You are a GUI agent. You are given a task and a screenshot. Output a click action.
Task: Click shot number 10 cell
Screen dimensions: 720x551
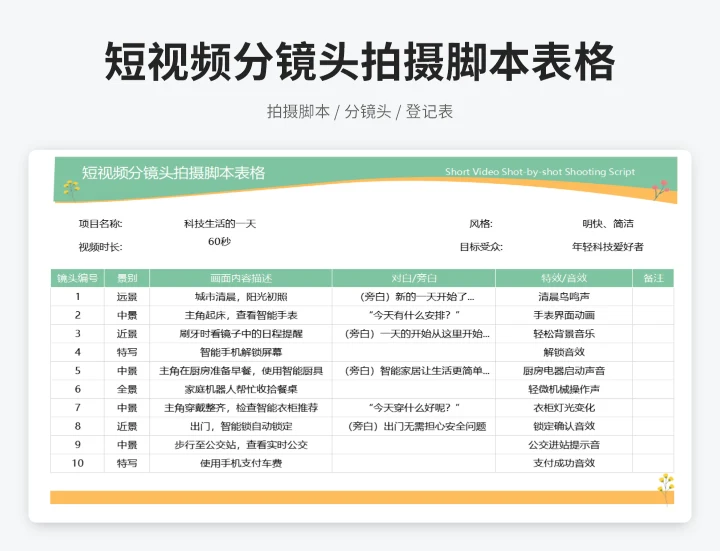[x=77, y=463]
